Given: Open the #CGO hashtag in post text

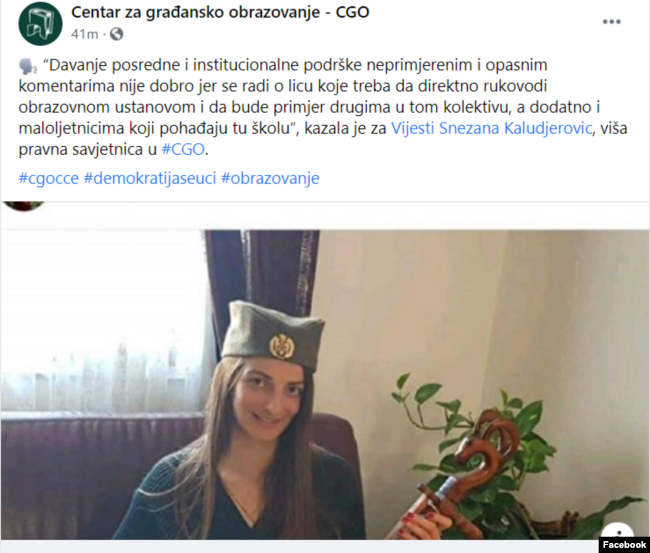Looking at the screenshot, I should 183,149.
